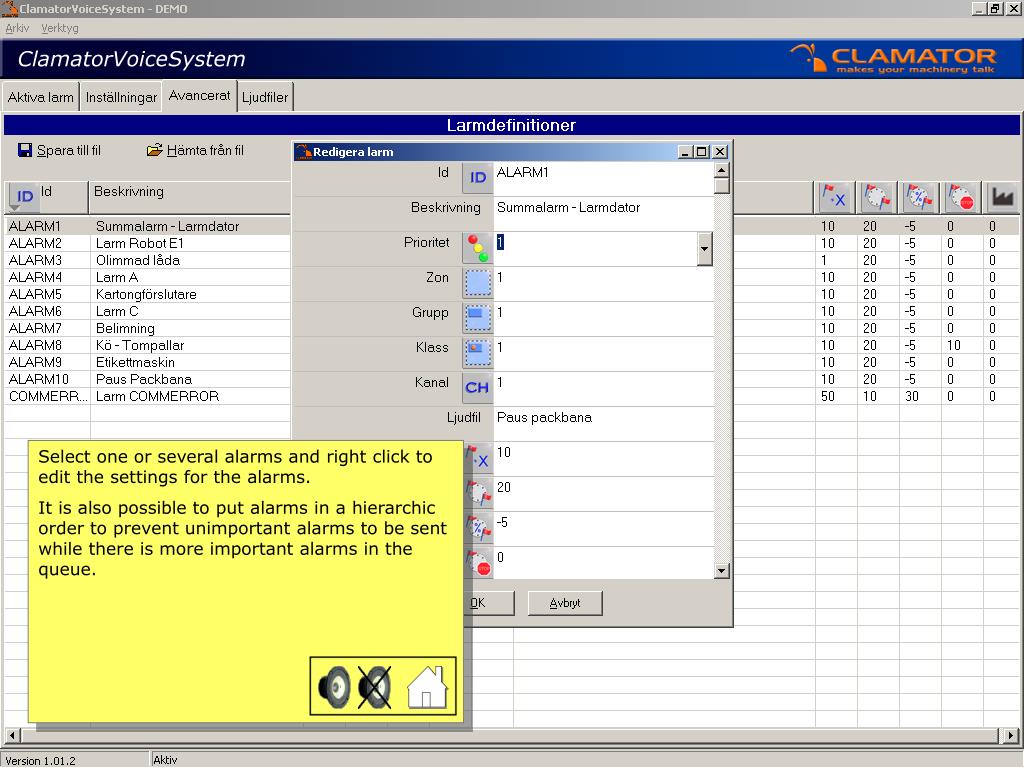Screen dimensions: 1024x768
Task: Click the Zon icon in the dialog
Action: point(477,283)
